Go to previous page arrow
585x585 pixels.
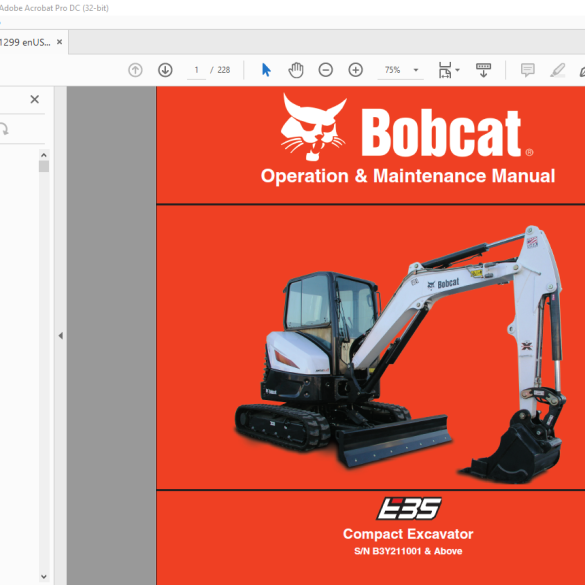coord(135,70)
